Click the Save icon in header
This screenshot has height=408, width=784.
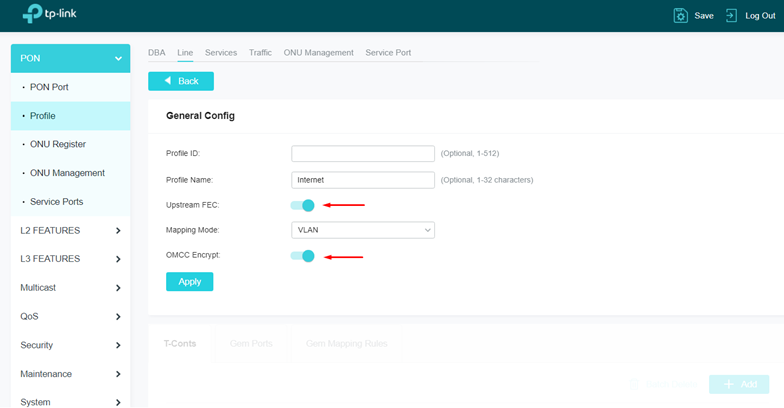pyautogui.click(x=680, y=16)
